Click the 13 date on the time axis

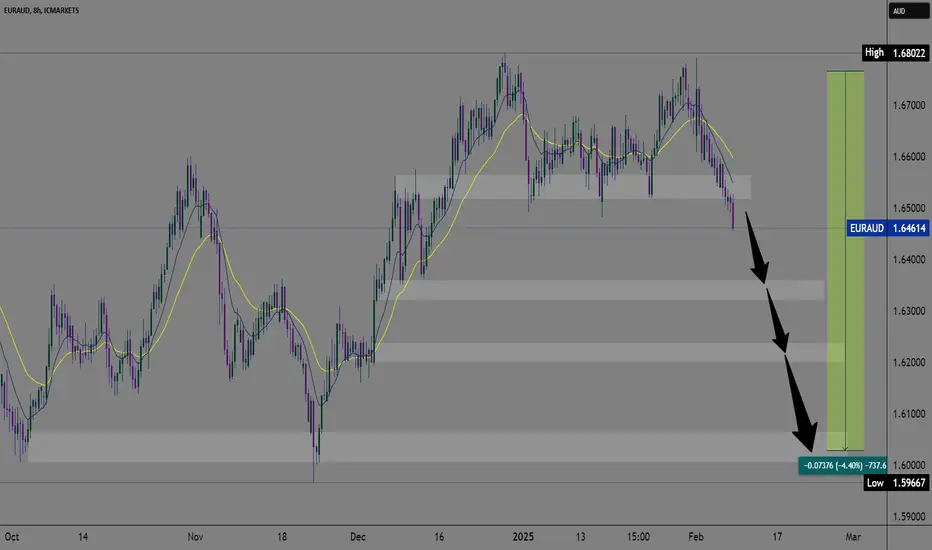tap(580, 537)
